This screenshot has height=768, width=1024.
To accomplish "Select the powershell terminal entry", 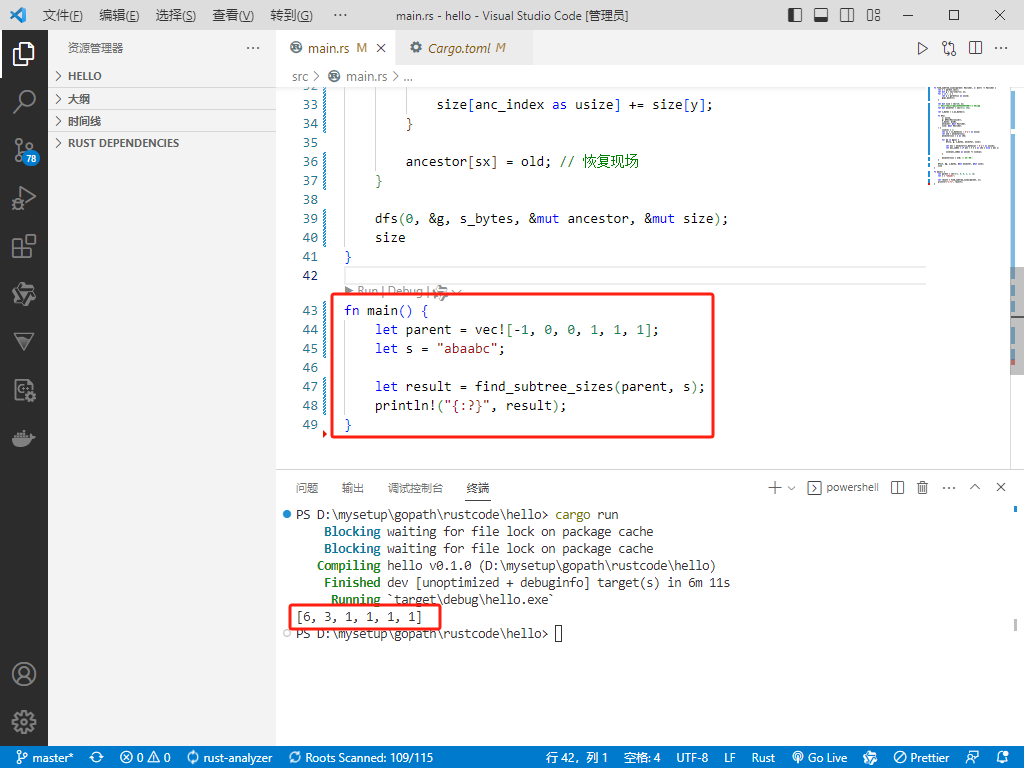I will click(843, 487).
